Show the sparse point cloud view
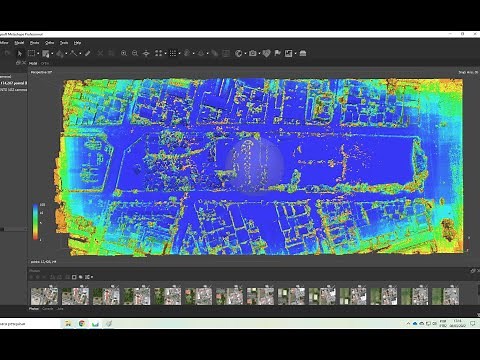The width and height of the screenshot is (480, 360). click(x=159, y=53)
